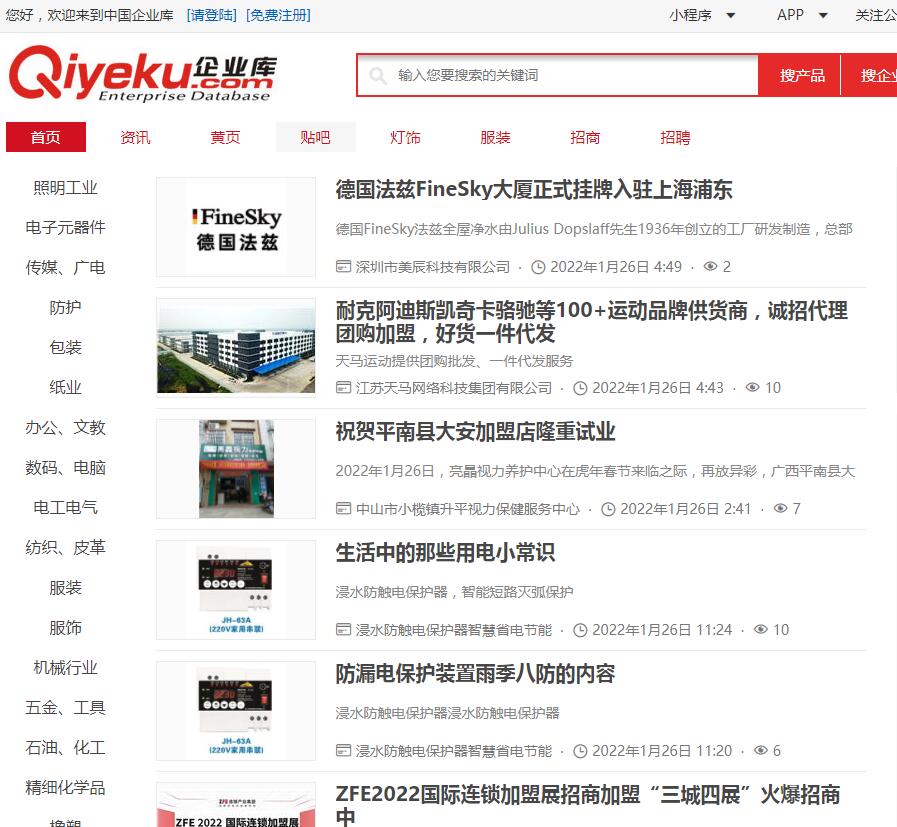Image resolution: width=897 pixels, height=827 pixels.
Task: Select 包装 category in sidebar
Action: [x=65, y=348]
